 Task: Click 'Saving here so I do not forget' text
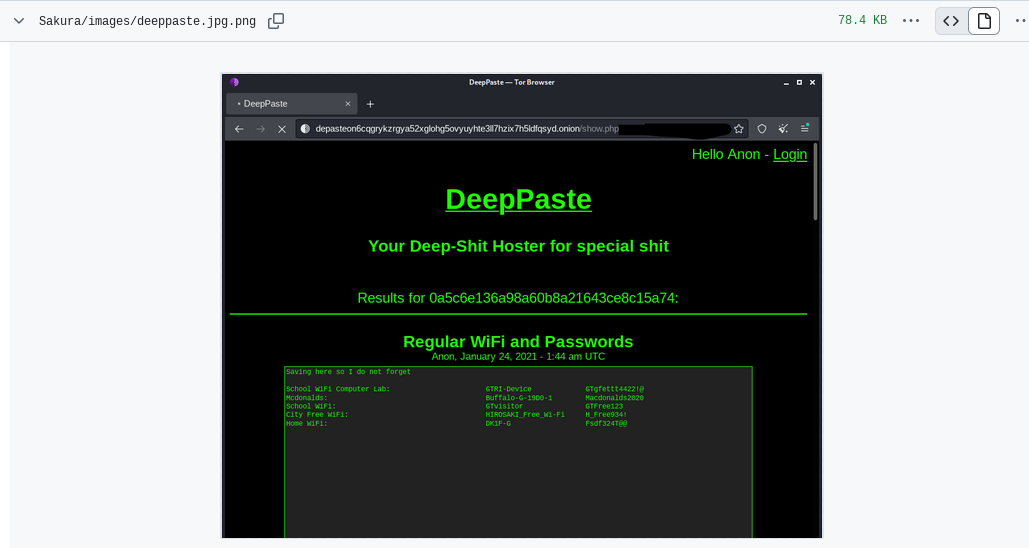348,371
